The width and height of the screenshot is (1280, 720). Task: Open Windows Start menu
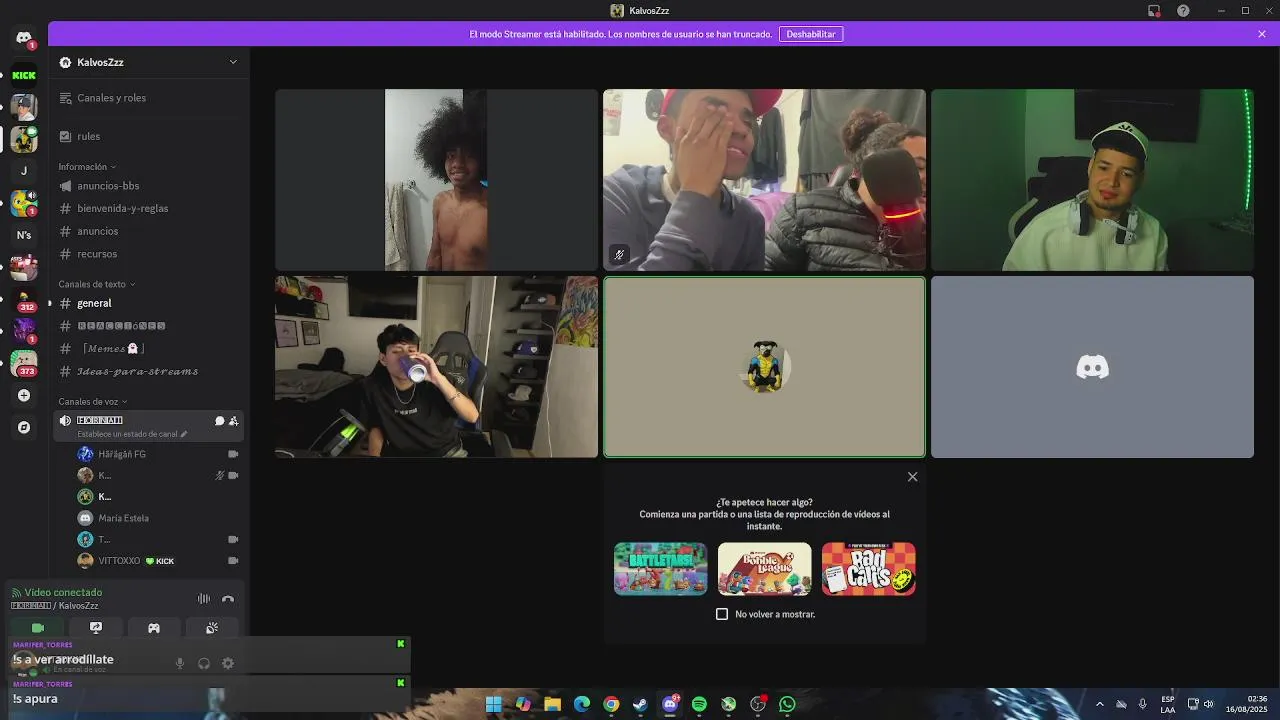click(x=494, y=704)
